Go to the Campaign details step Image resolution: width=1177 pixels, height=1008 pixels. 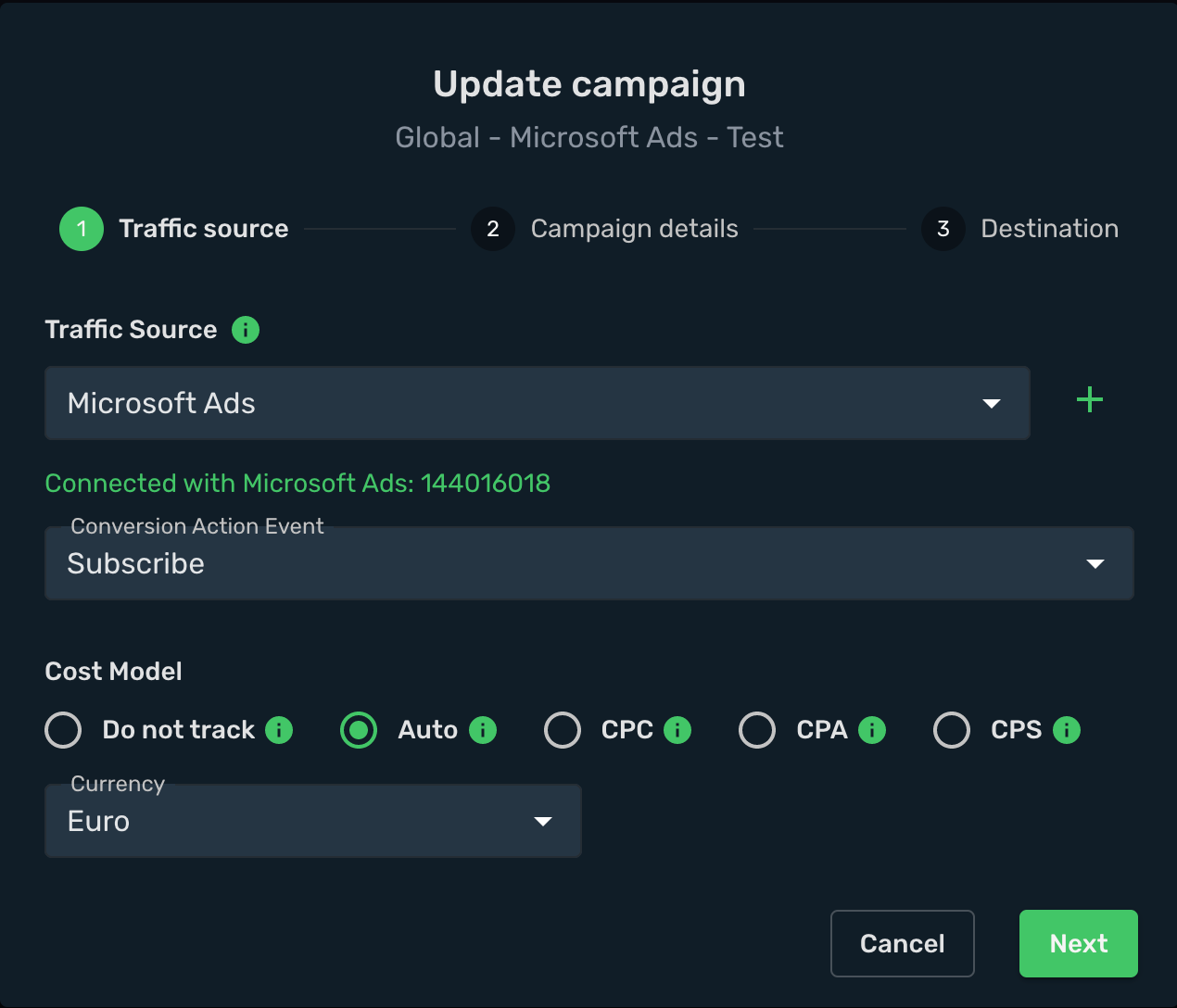point(604,229)
